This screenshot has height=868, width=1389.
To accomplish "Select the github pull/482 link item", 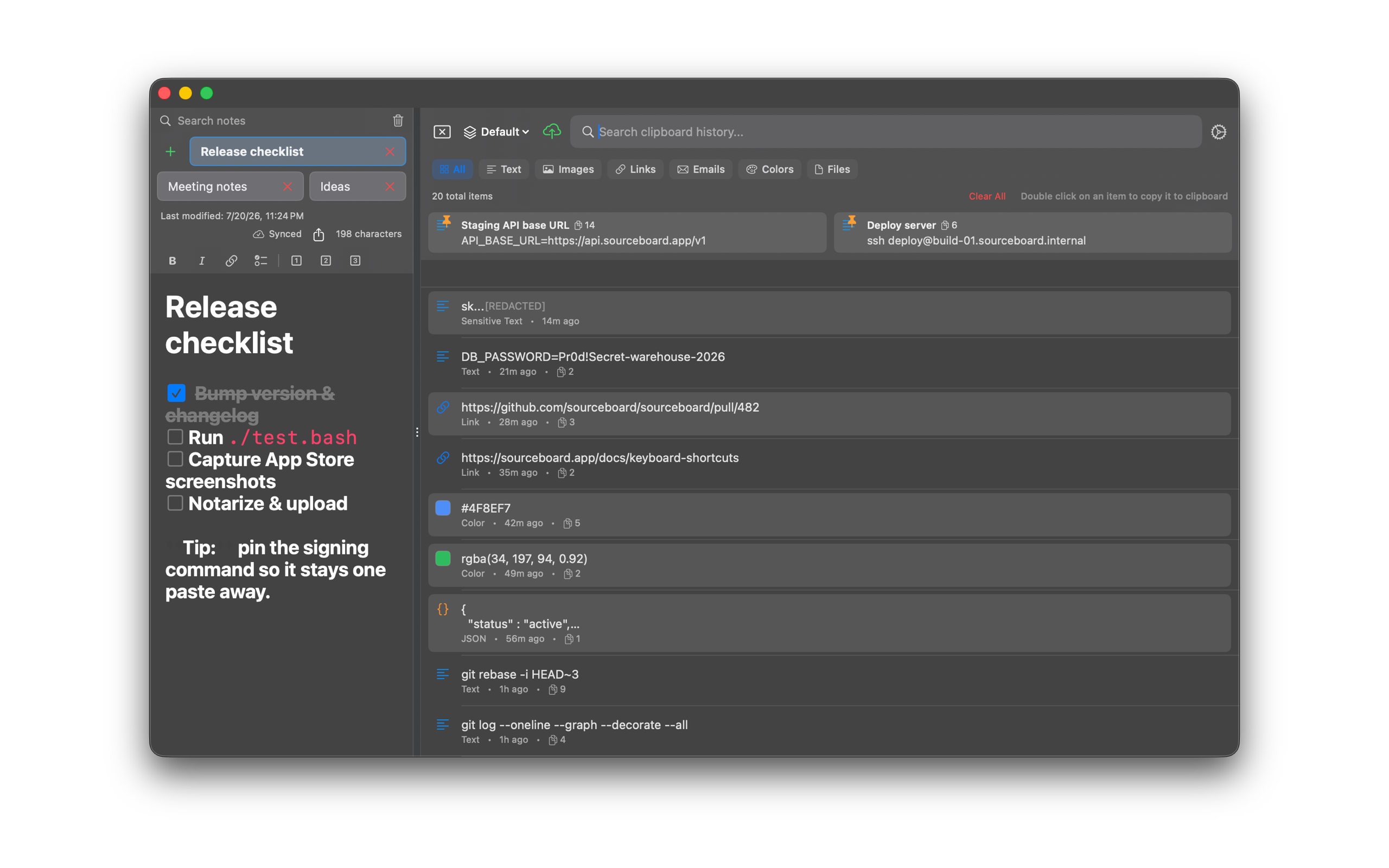I will click(830, 414).
